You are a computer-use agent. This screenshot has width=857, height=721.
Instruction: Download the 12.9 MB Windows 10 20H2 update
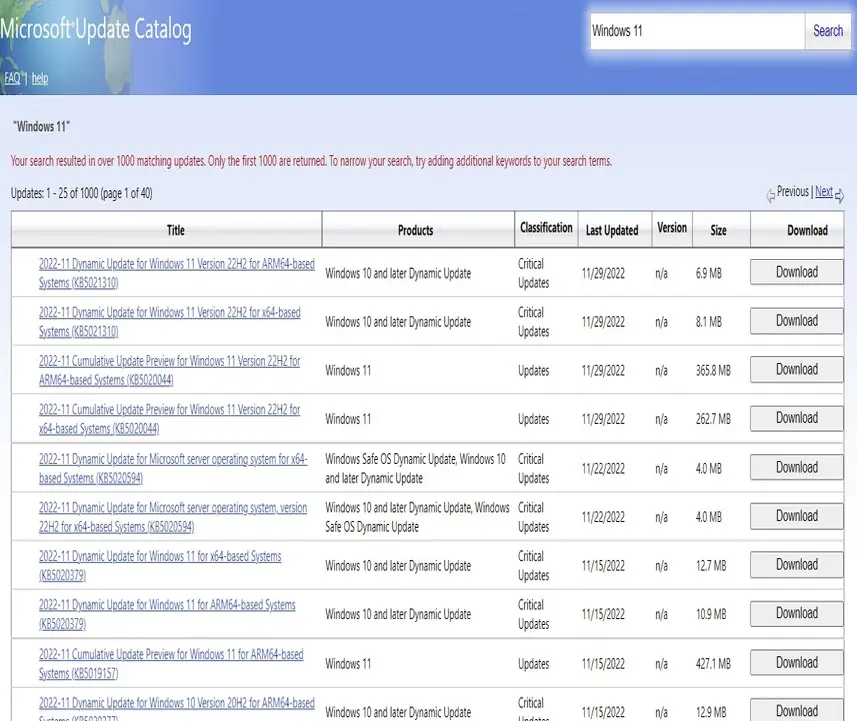coord(796,710)
